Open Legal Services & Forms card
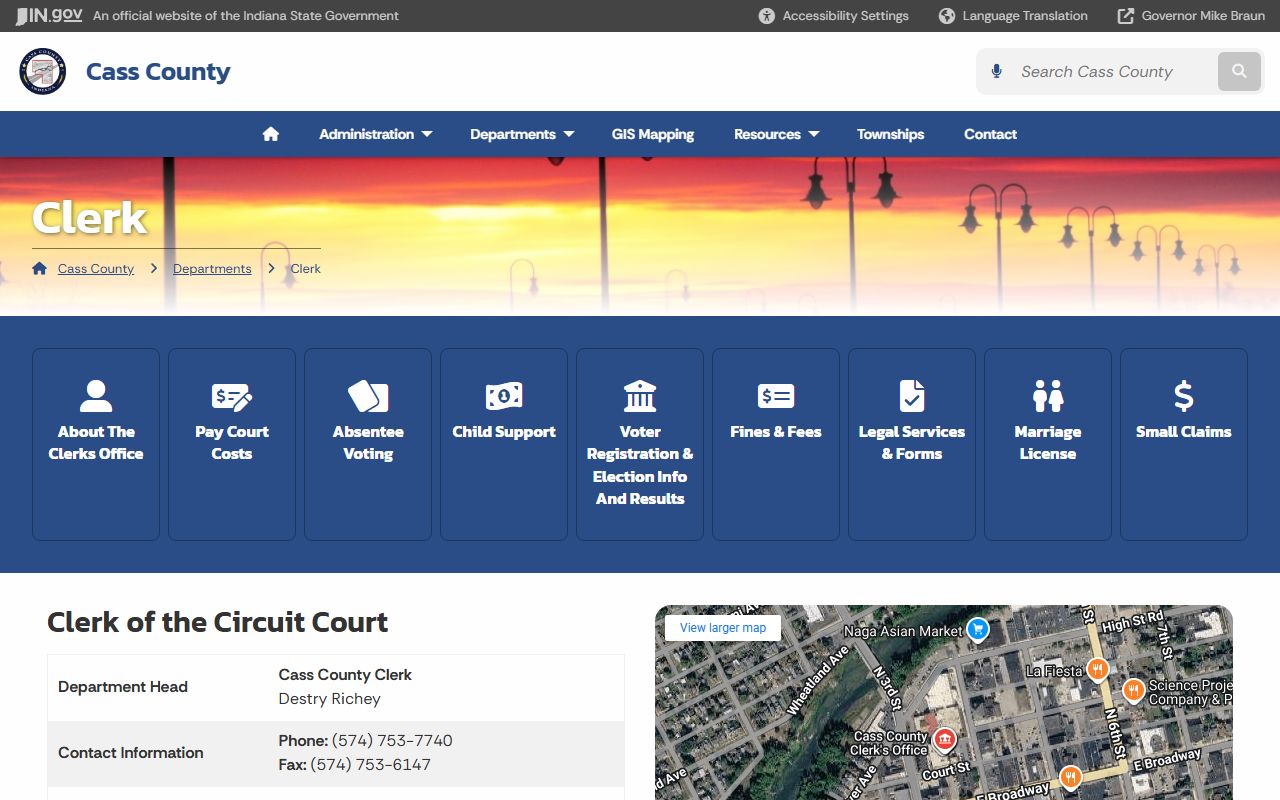This screenshot has width=1280, height=800. (x=912, y=444)
